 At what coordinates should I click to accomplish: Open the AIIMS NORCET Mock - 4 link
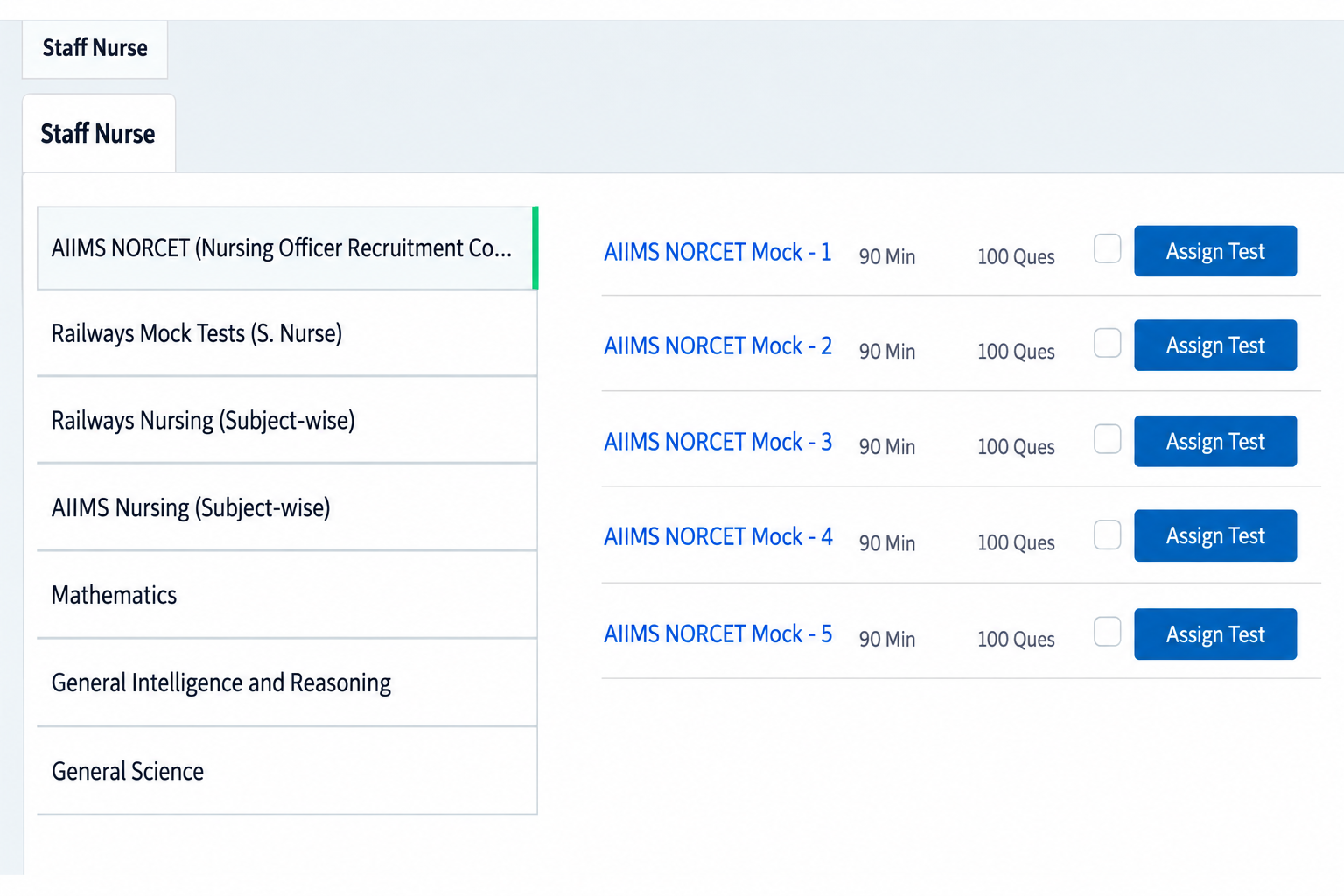click(x=717, y=536)
